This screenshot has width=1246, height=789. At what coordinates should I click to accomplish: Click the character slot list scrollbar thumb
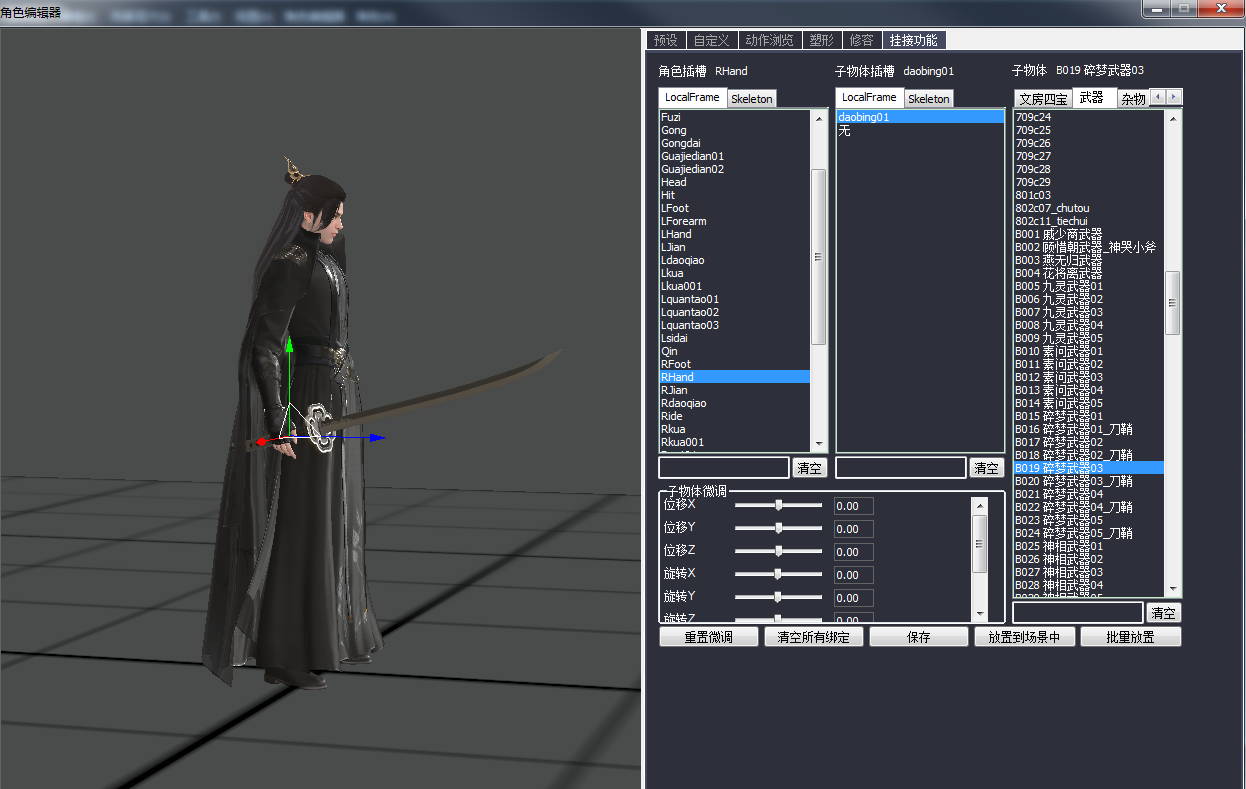point(819,257)
